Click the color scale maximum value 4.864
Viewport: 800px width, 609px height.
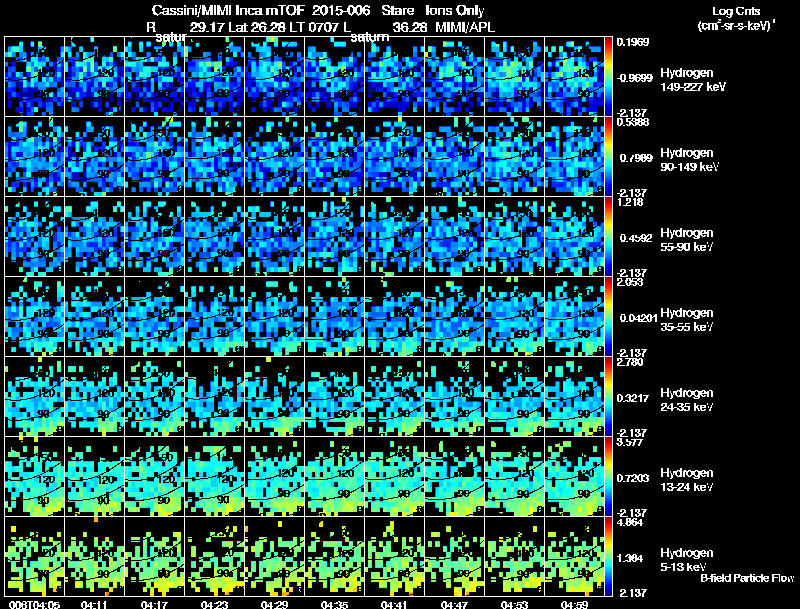[x=630, y=523]
